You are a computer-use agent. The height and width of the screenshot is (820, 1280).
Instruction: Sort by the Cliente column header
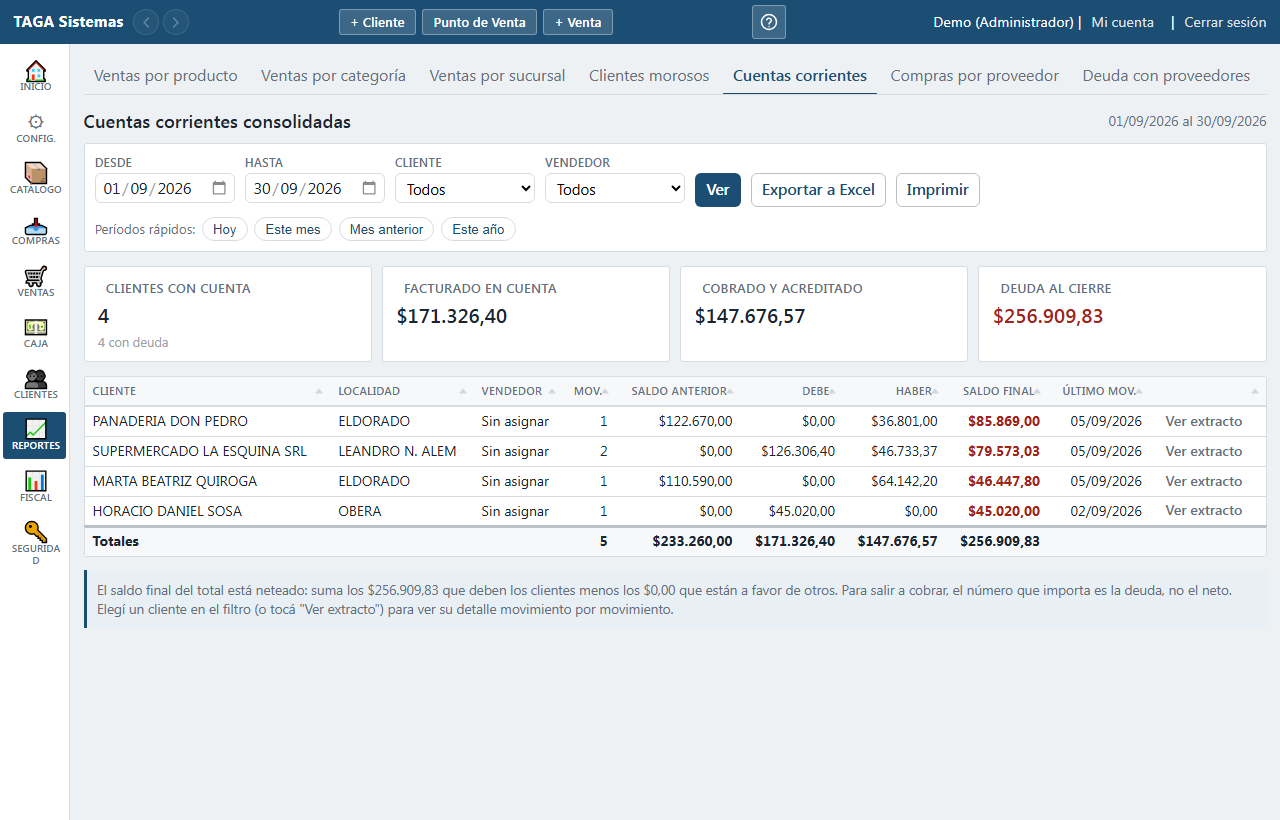click(208, 391)
